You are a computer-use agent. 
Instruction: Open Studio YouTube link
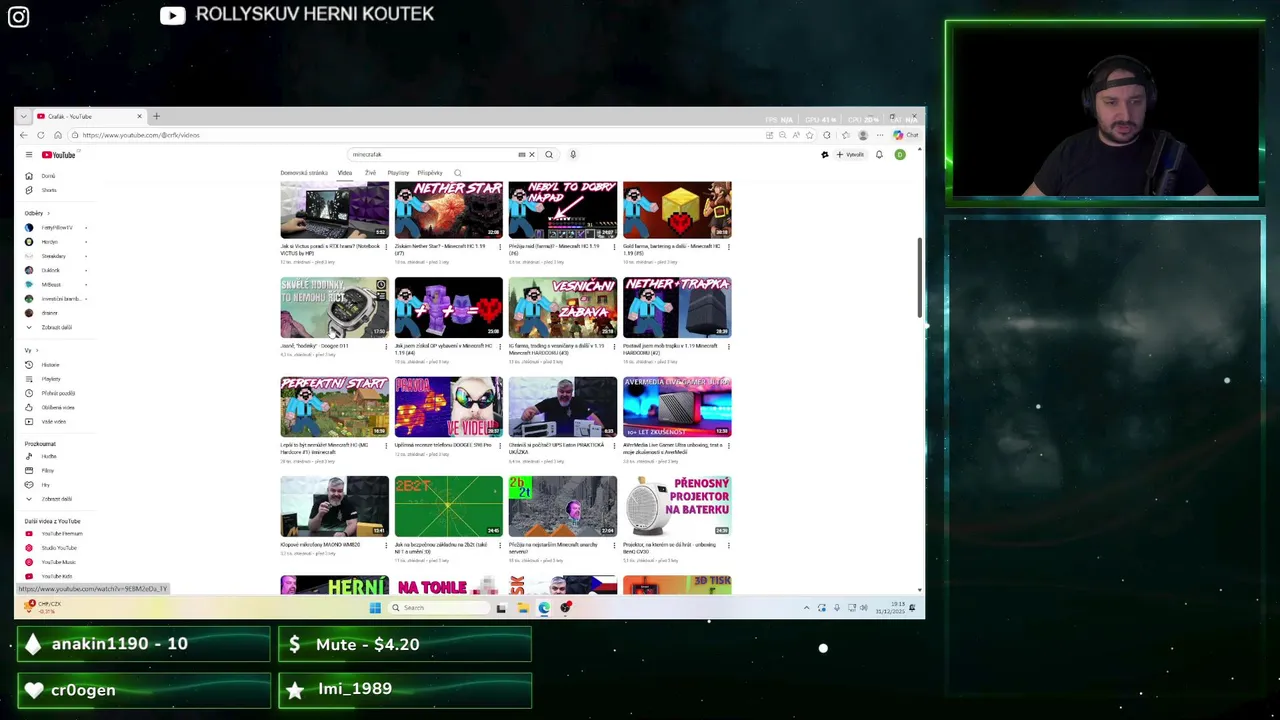pyautogui.click(x=59, y=548)
